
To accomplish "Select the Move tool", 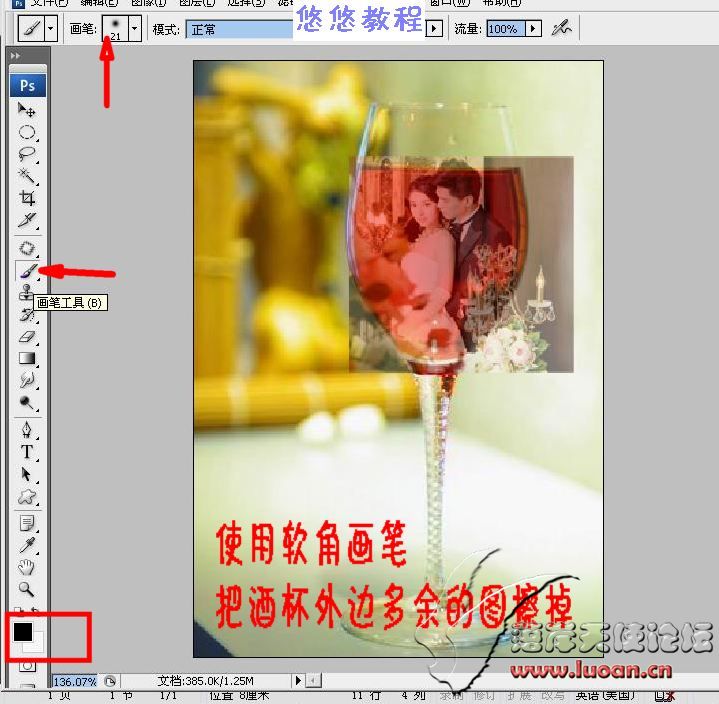I will tap(27, 110).
